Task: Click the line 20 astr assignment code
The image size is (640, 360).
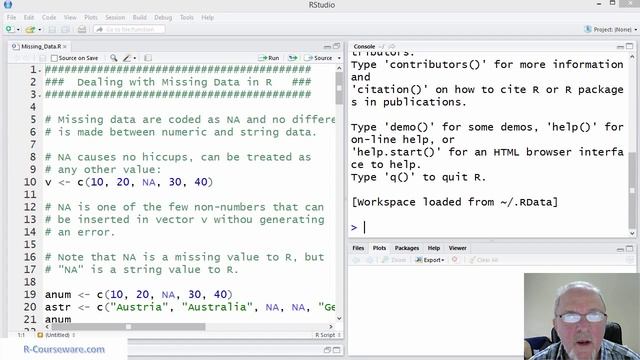Action: (x=190, y=307)
